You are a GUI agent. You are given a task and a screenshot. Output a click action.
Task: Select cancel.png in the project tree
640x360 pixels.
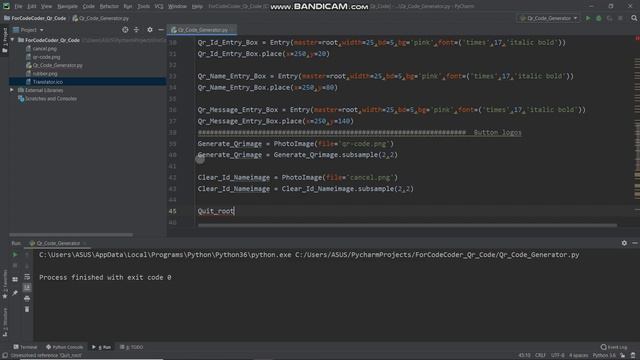point(44,49)
